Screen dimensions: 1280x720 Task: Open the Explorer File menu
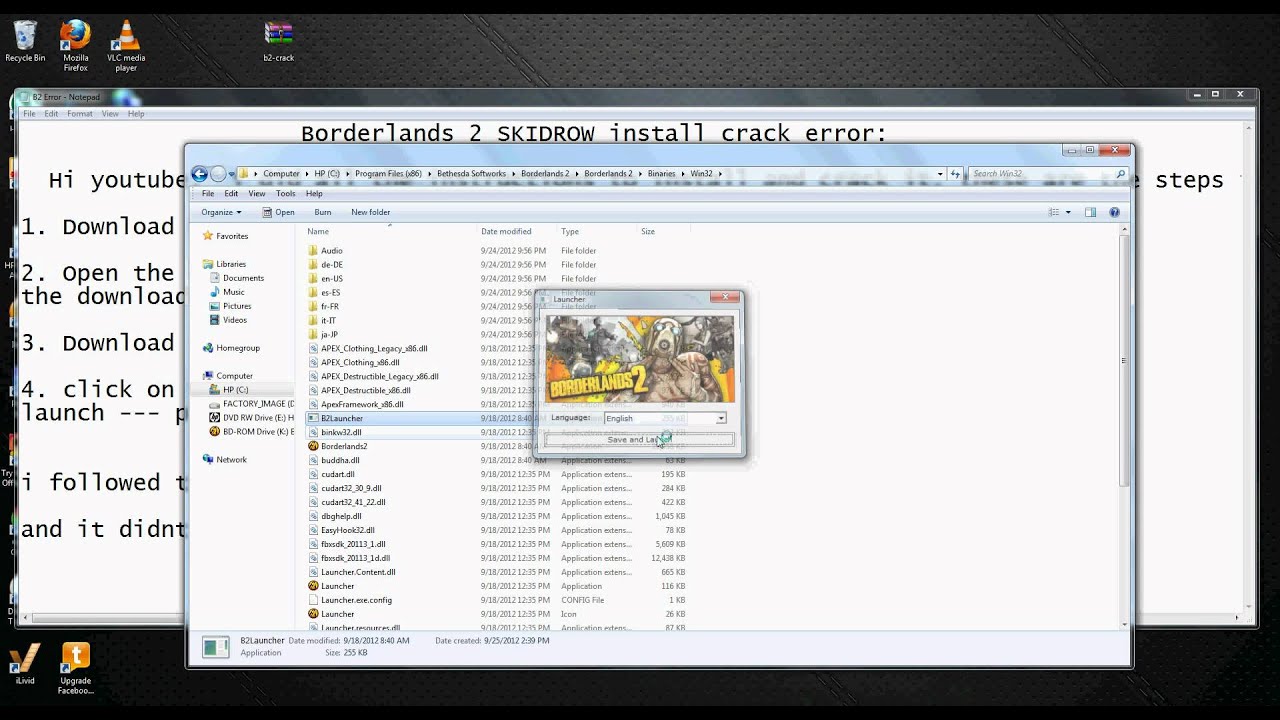point(208,193)
